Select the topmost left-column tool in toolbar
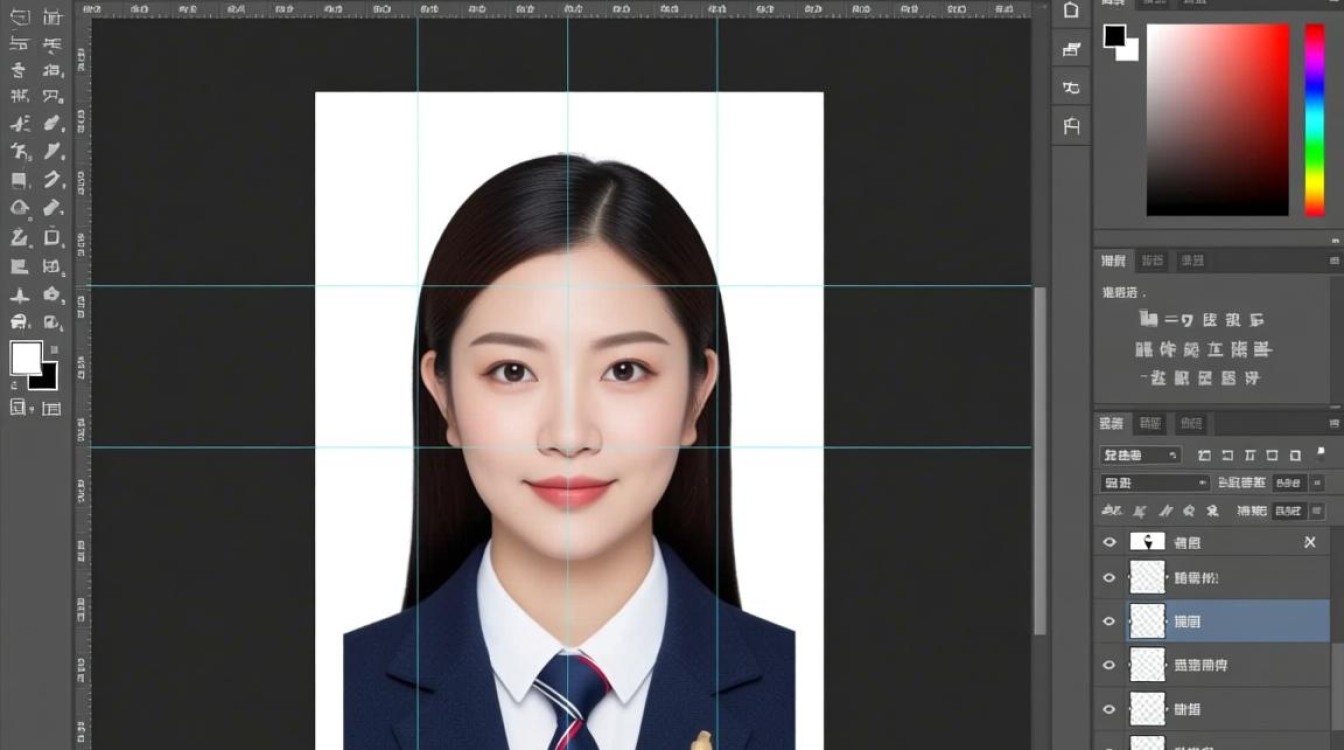The width and height of the screenshot is (1344, 750). (19, 18)
